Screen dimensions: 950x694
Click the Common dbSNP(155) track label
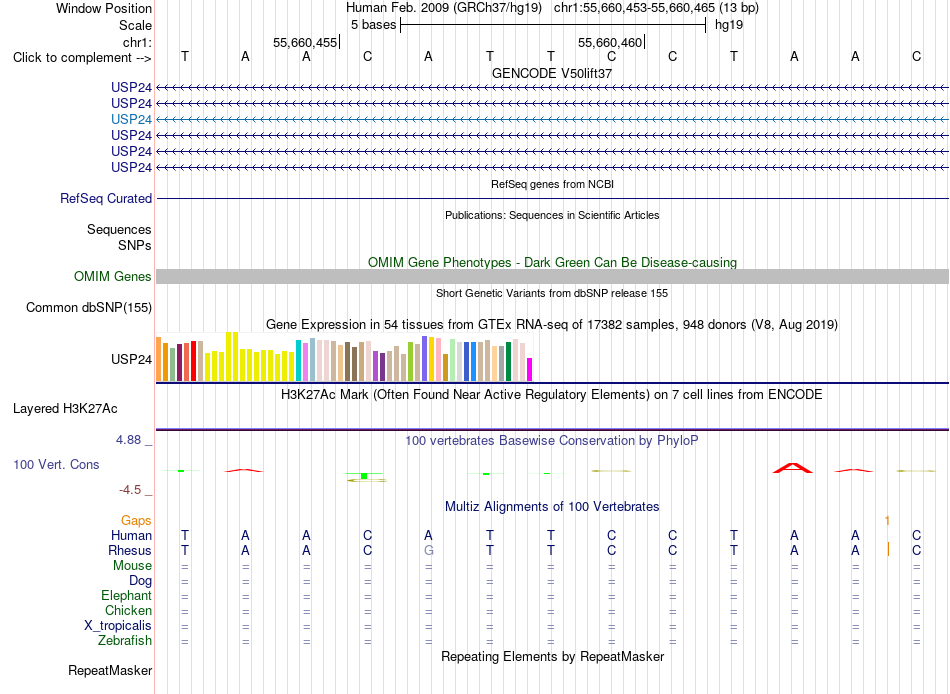pos(88,307)
